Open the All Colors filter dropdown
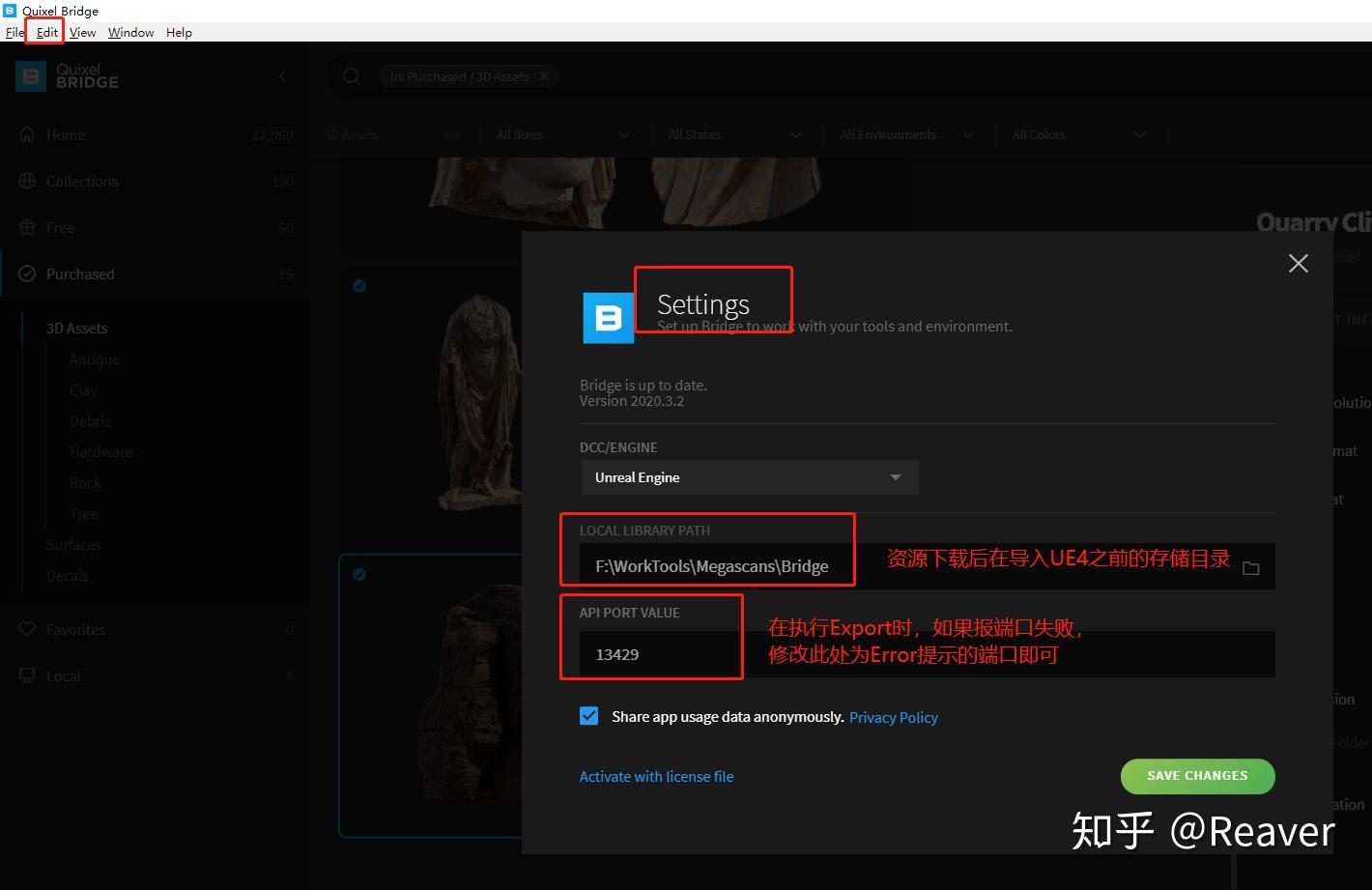 point(1079,134)
